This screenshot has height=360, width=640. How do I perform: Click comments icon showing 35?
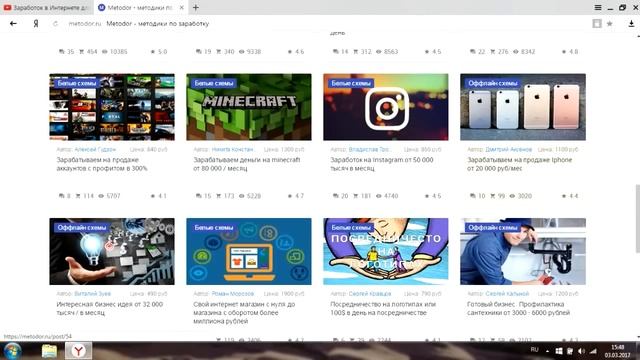(x=62, y=52)
